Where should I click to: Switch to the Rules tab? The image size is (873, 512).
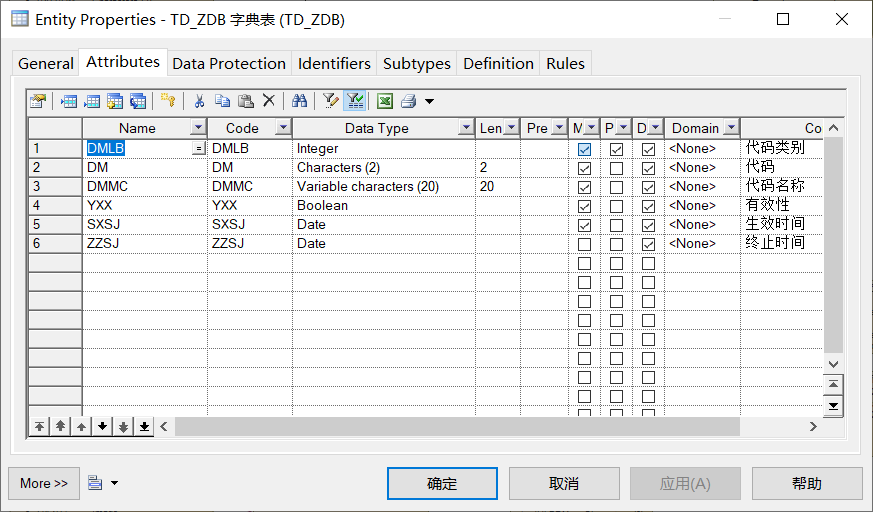point(565,63)
